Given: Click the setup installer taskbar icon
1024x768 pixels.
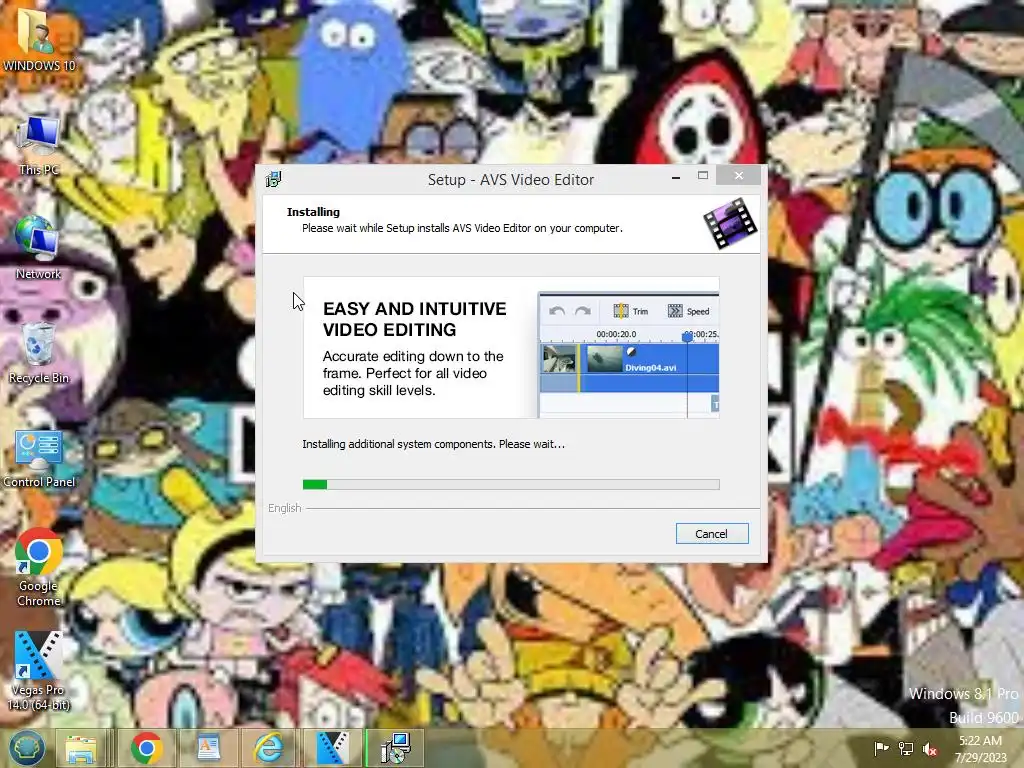Looking at the screenshot, I should pyautogui.click(x=395, y=748).
